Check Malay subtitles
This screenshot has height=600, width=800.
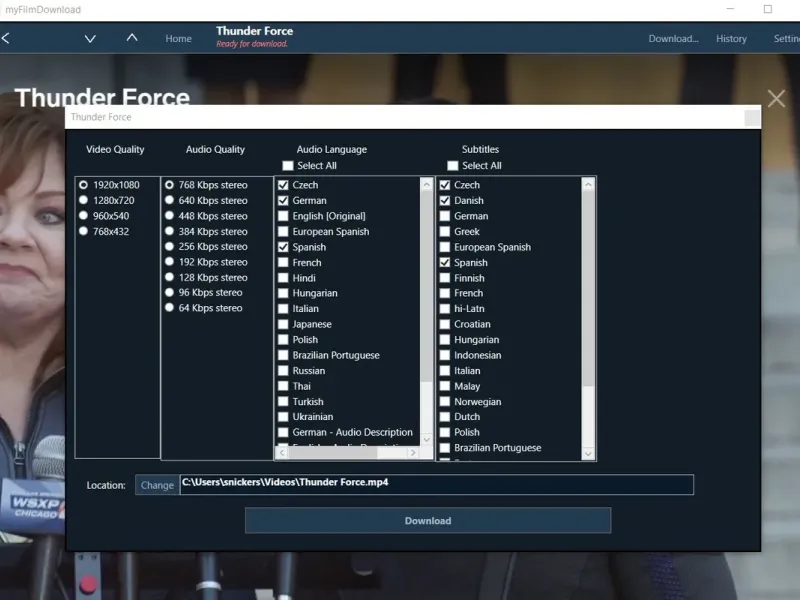point(445,386)
